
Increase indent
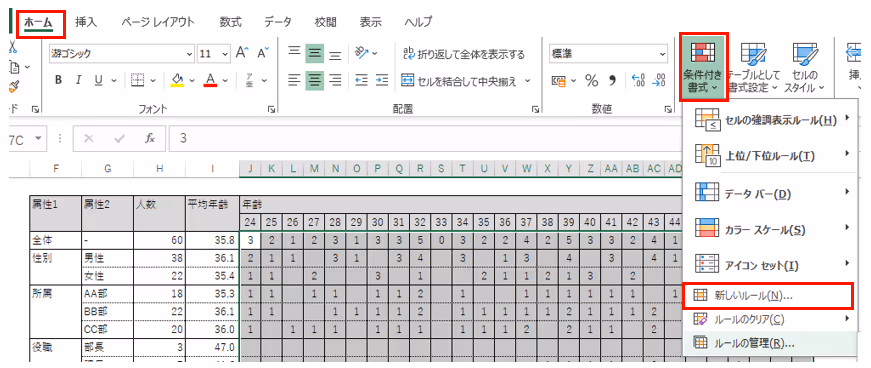click(382, 81)
